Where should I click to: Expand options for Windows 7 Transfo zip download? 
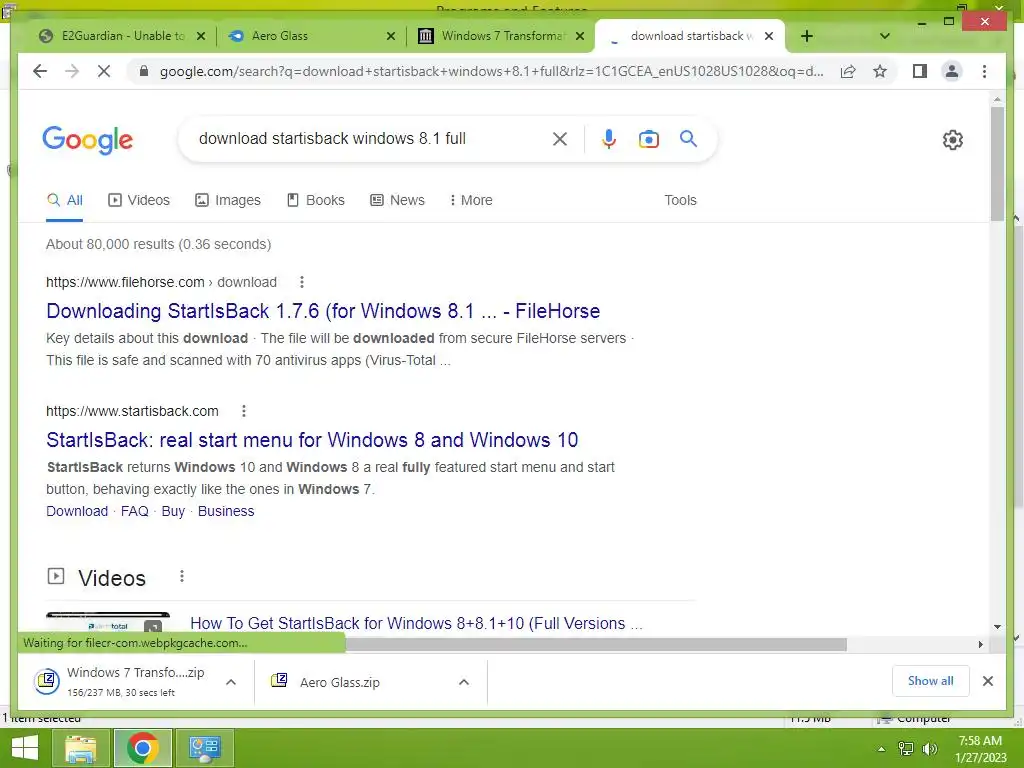coord(231,682)
